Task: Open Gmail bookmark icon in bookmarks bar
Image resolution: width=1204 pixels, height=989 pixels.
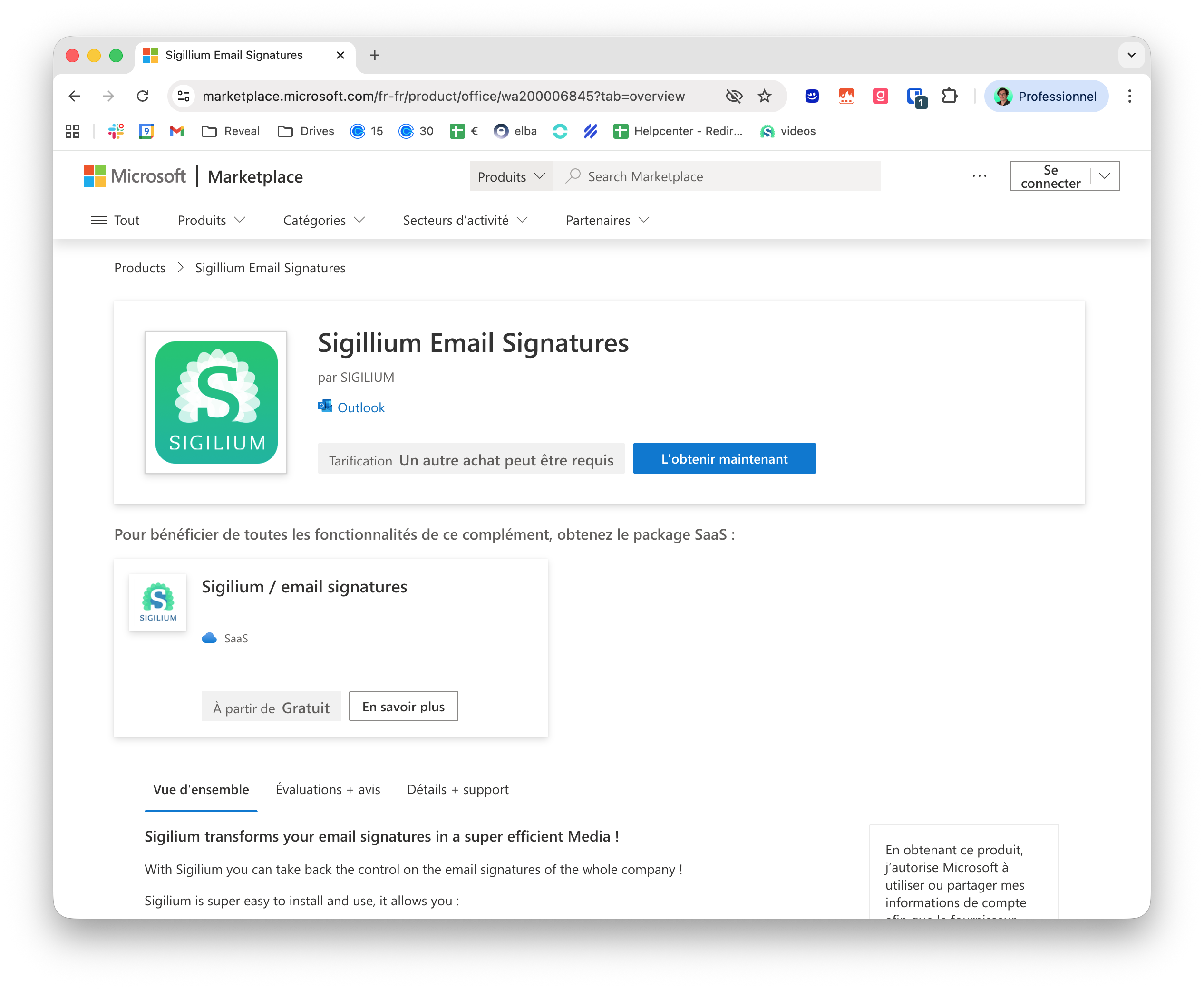Action: point(176,132)
